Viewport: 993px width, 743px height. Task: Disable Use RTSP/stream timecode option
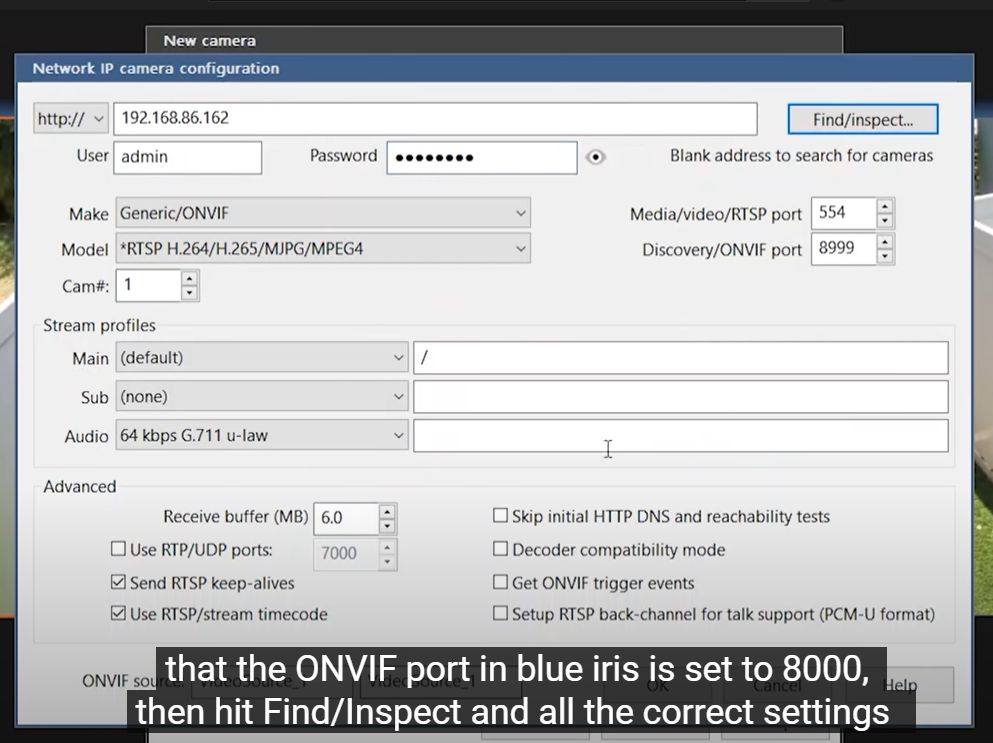point(118,614)
